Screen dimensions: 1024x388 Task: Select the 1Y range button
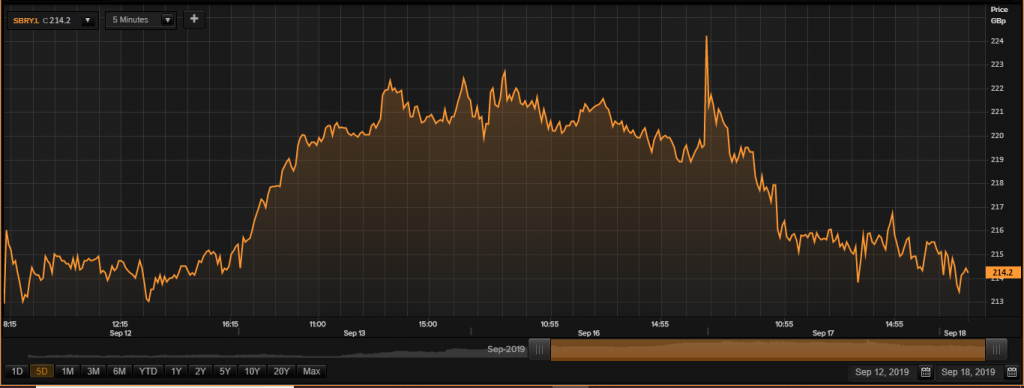[x=176, y=372]
